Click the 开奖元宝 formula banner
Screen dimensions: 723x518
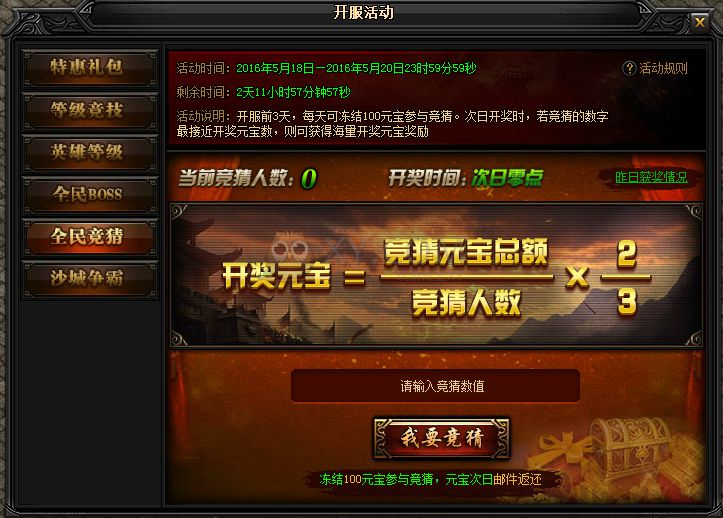click(x=436, y=275)
